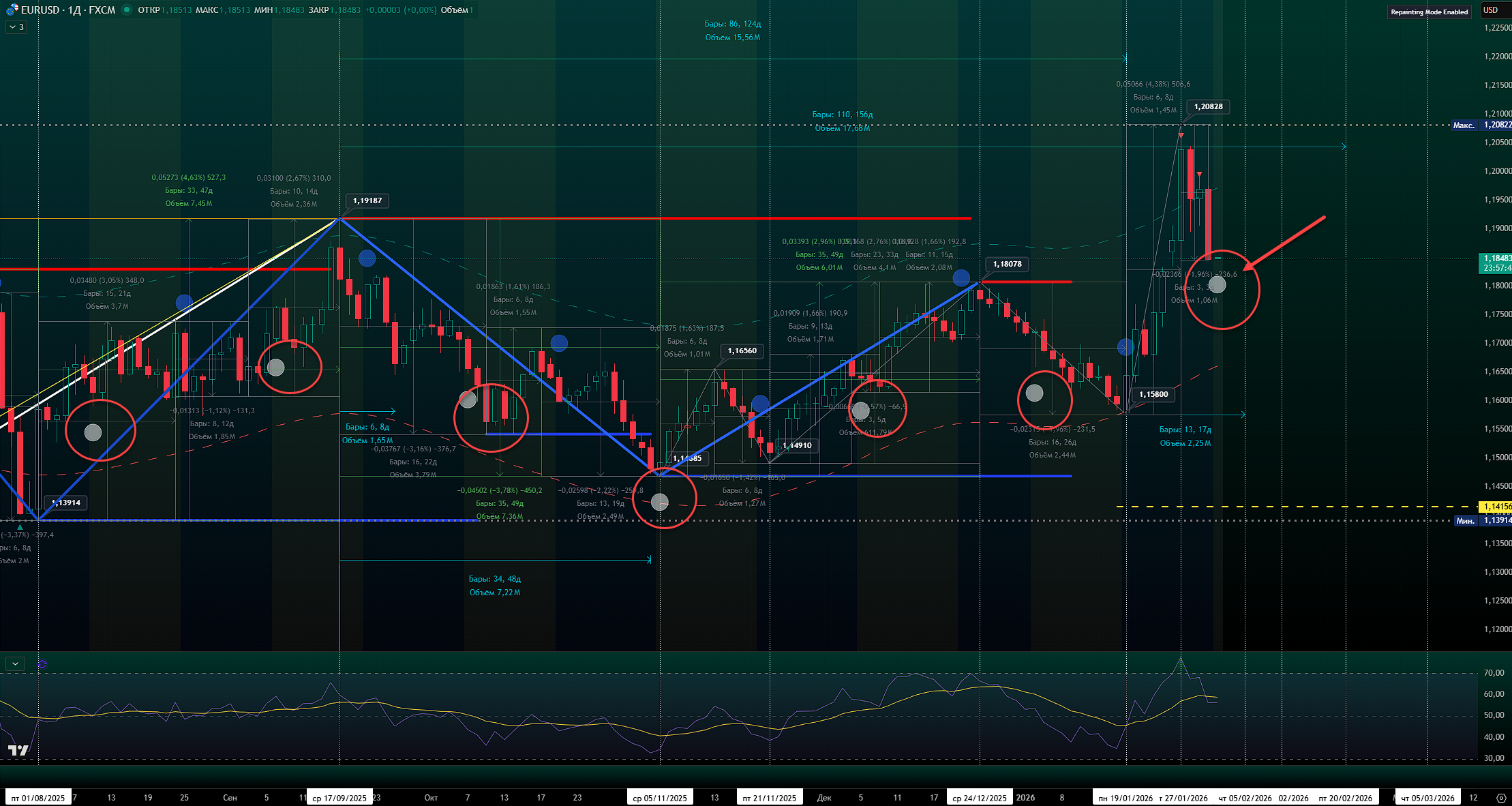Select the ср 05/11/2025 date marker

point(659,798)
